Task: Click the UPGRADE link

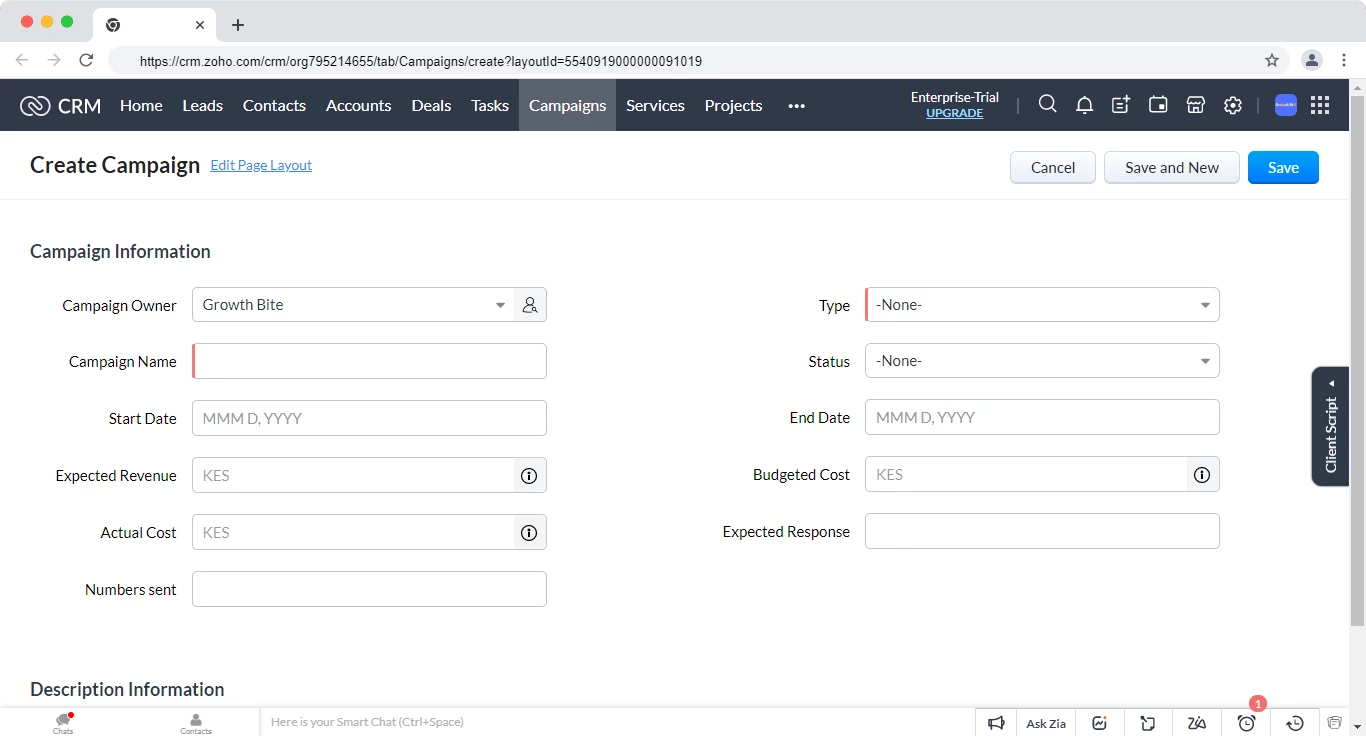Action: pos(954,113)
